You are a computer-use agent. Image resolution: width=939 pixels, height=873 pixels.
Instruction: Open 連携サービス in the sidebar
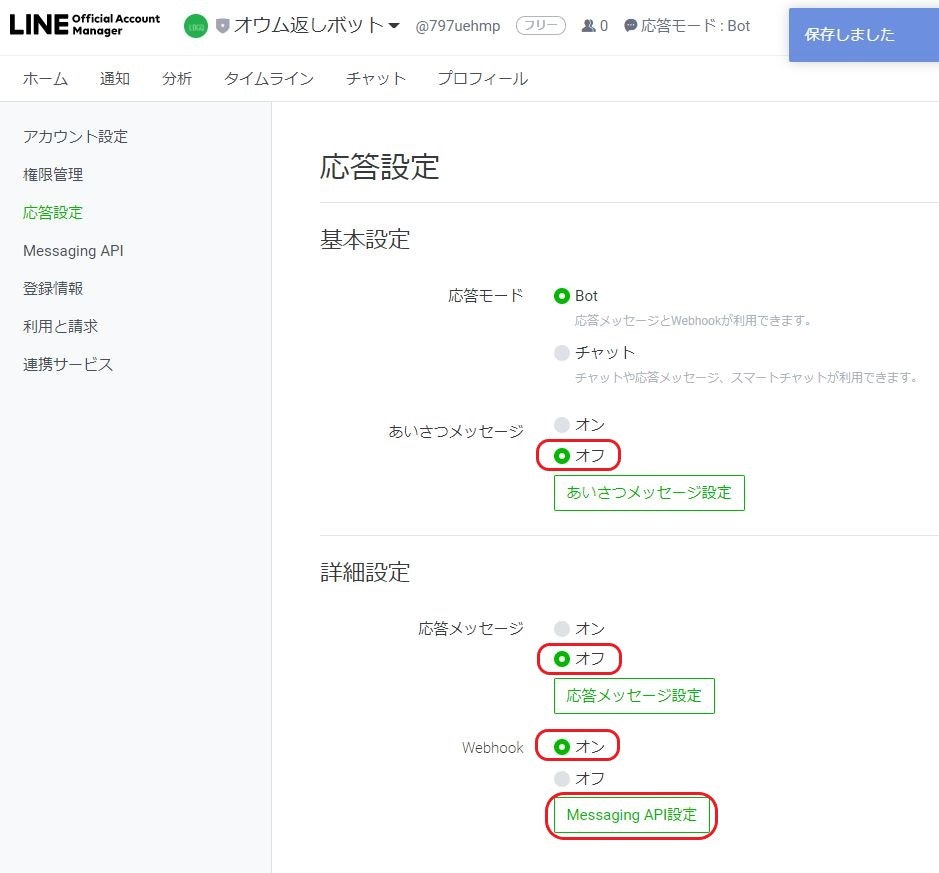[68, 364]
